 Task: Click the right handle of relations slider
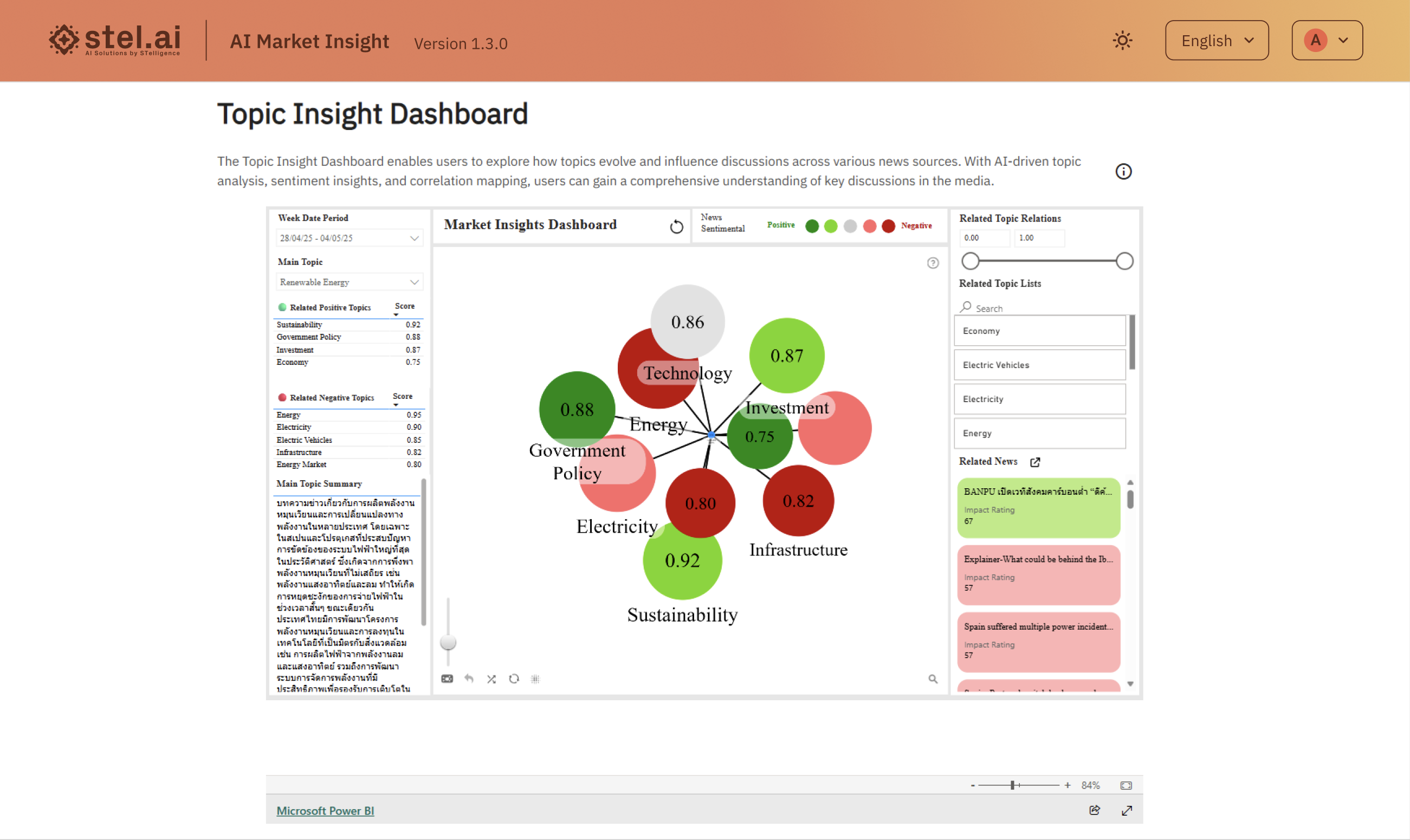pos(1124,261)
